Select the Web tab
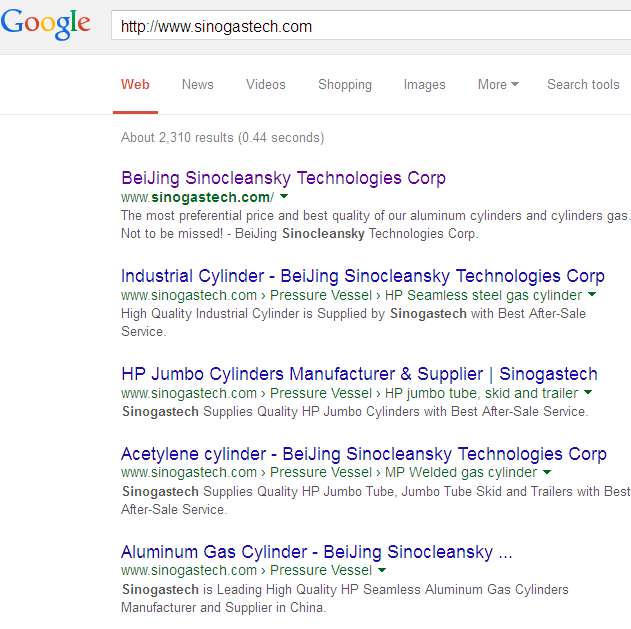 tap(135, 85)
